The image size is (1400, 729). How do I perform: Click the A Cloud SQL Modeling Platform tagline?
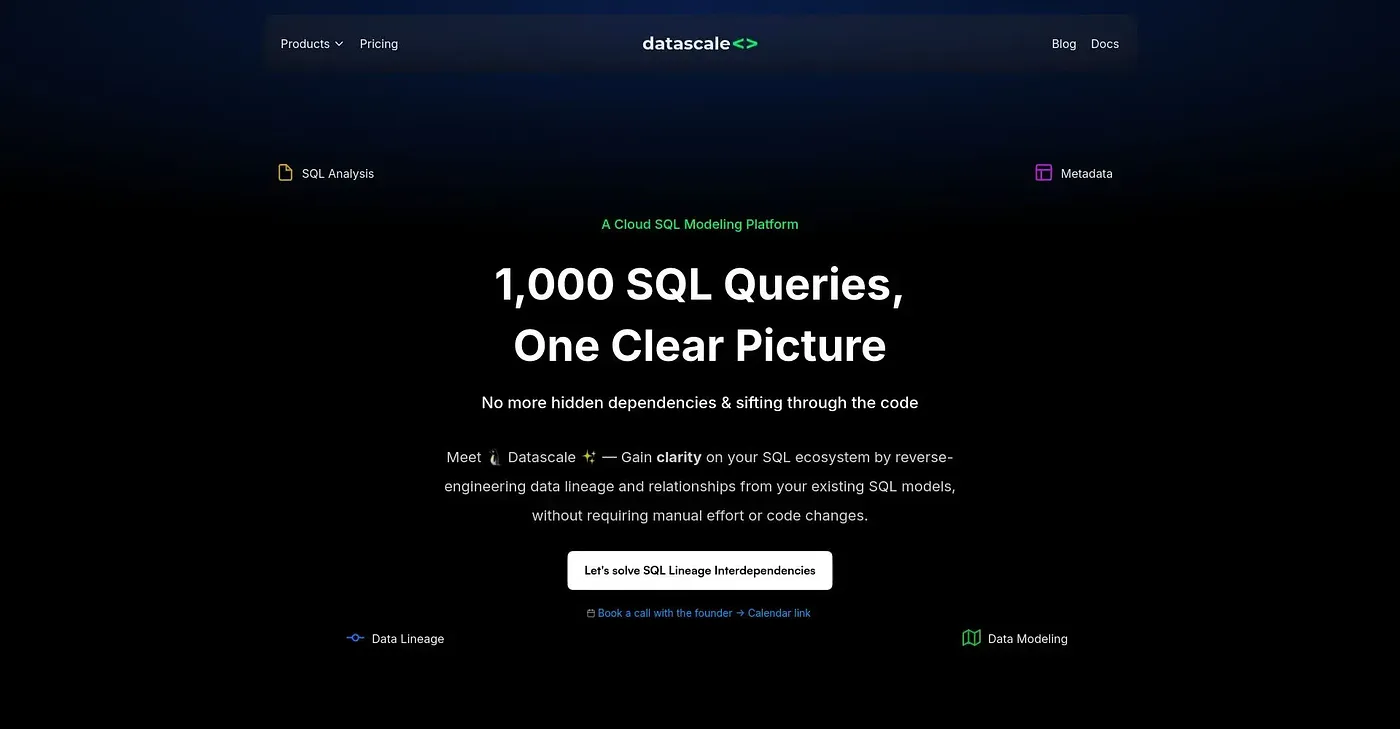700,224
